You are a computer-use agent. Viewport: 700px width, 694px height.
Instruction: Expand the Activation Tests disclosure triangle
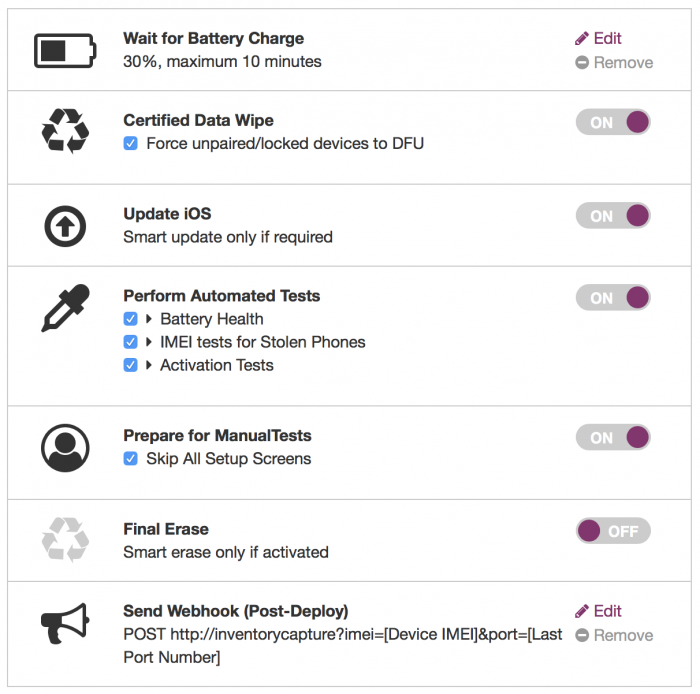149,365
